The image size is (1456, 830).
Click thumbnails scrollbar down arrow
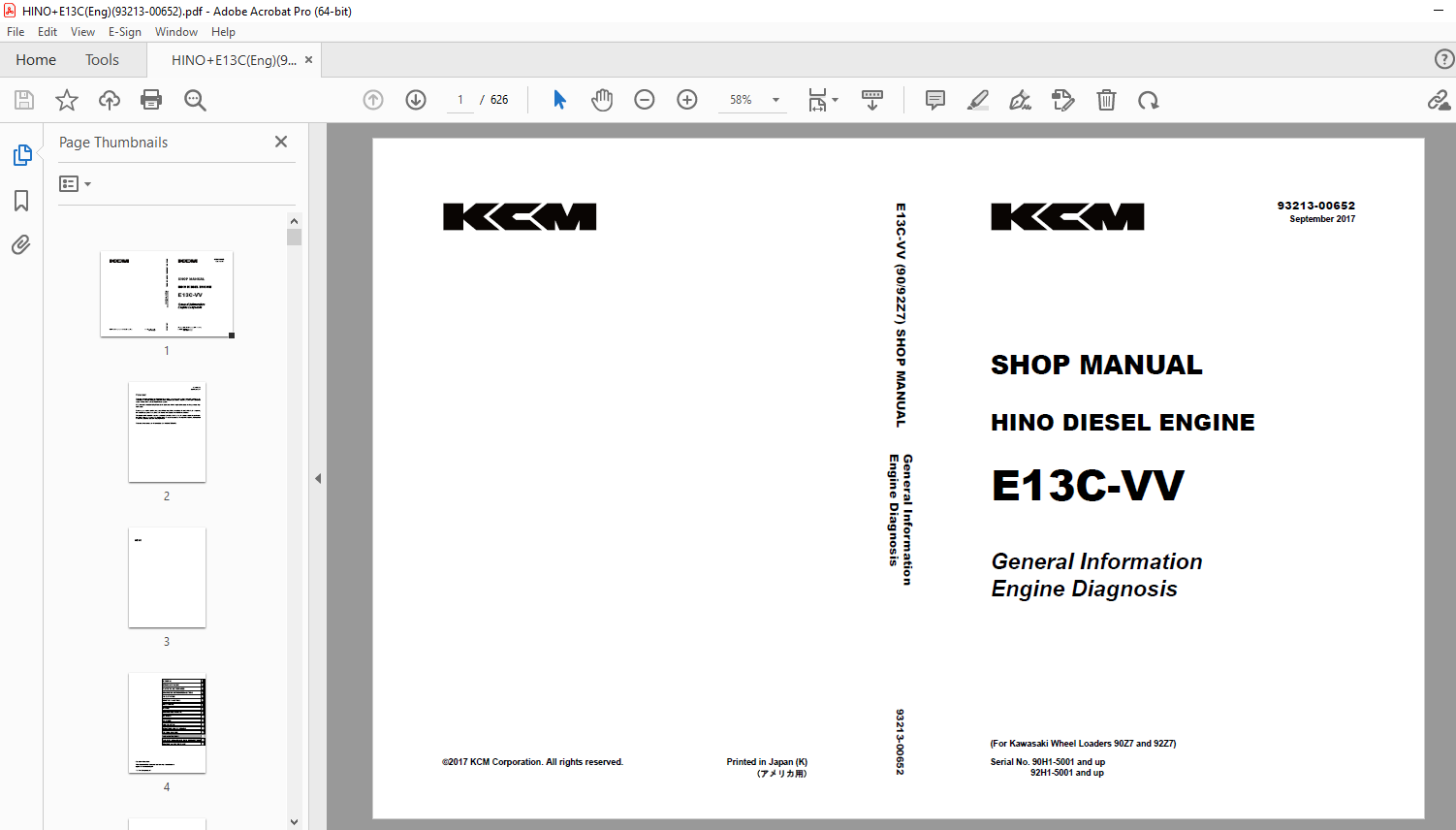[295, 822]
